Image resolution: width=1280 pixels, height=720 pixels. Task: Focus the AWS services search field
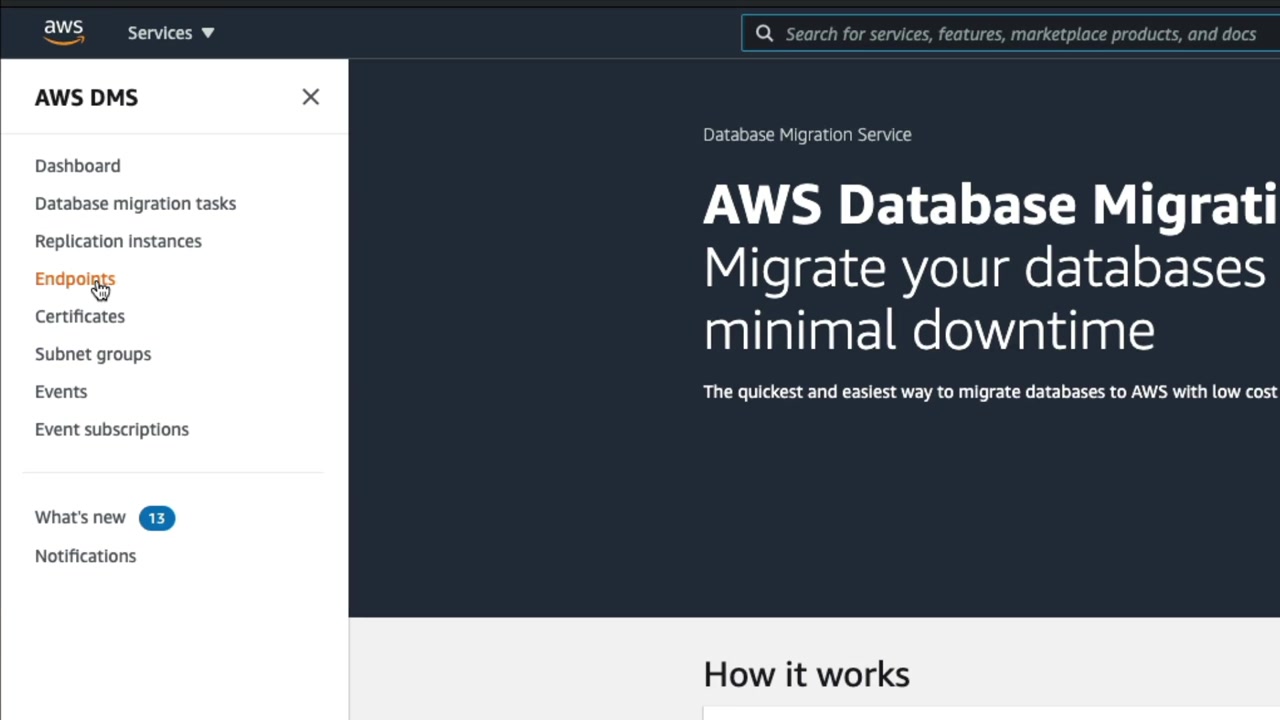1020,34
